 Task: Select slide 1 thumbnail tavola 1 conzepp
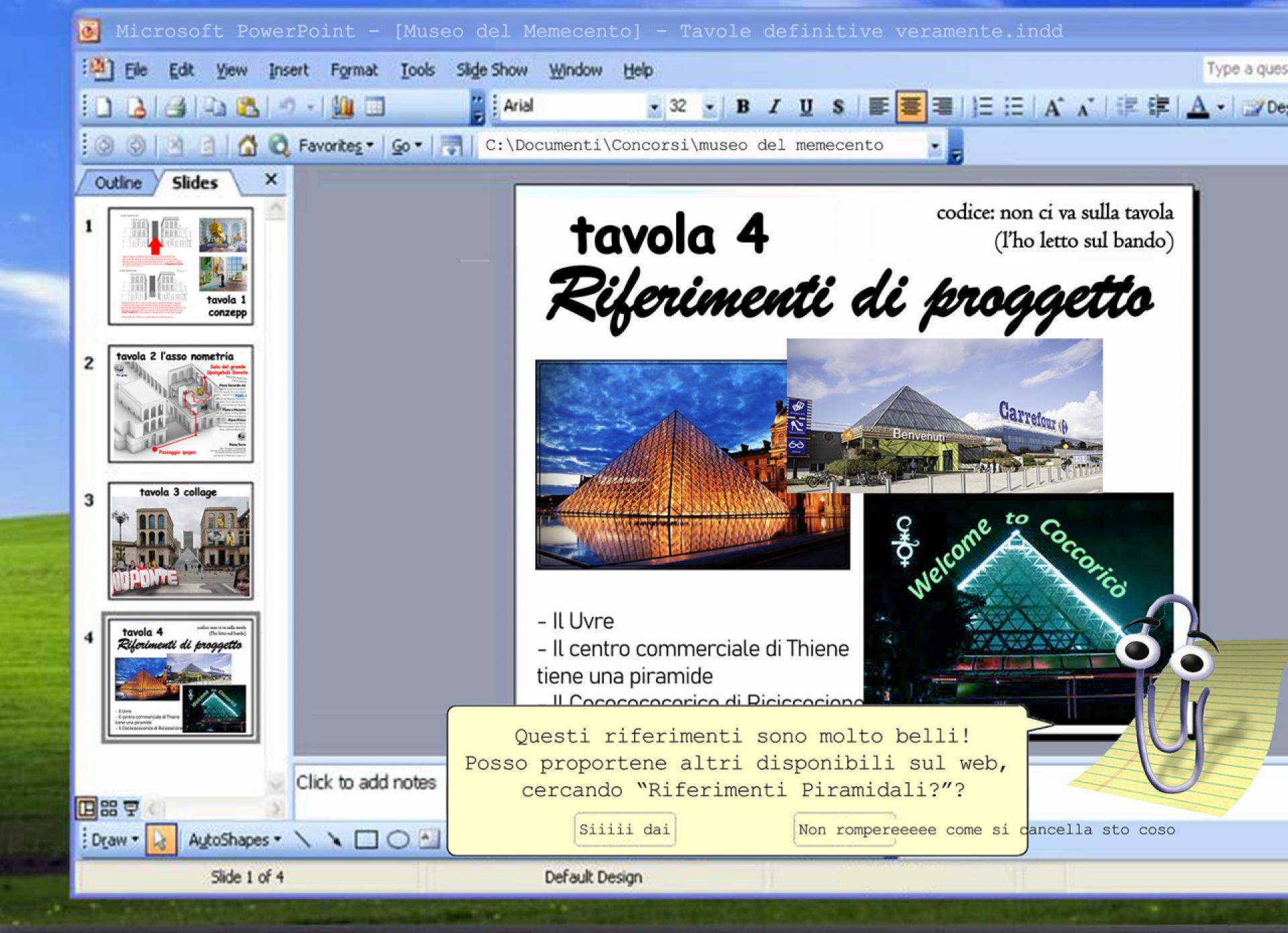click(x=180, y=266)
